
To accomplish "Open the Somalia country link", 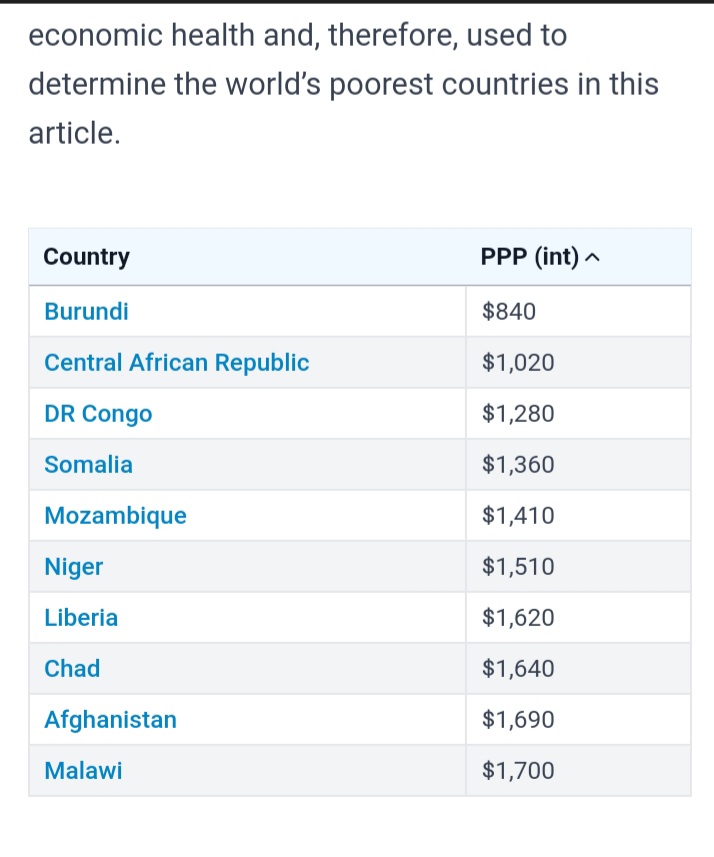I will pos(89,465).
